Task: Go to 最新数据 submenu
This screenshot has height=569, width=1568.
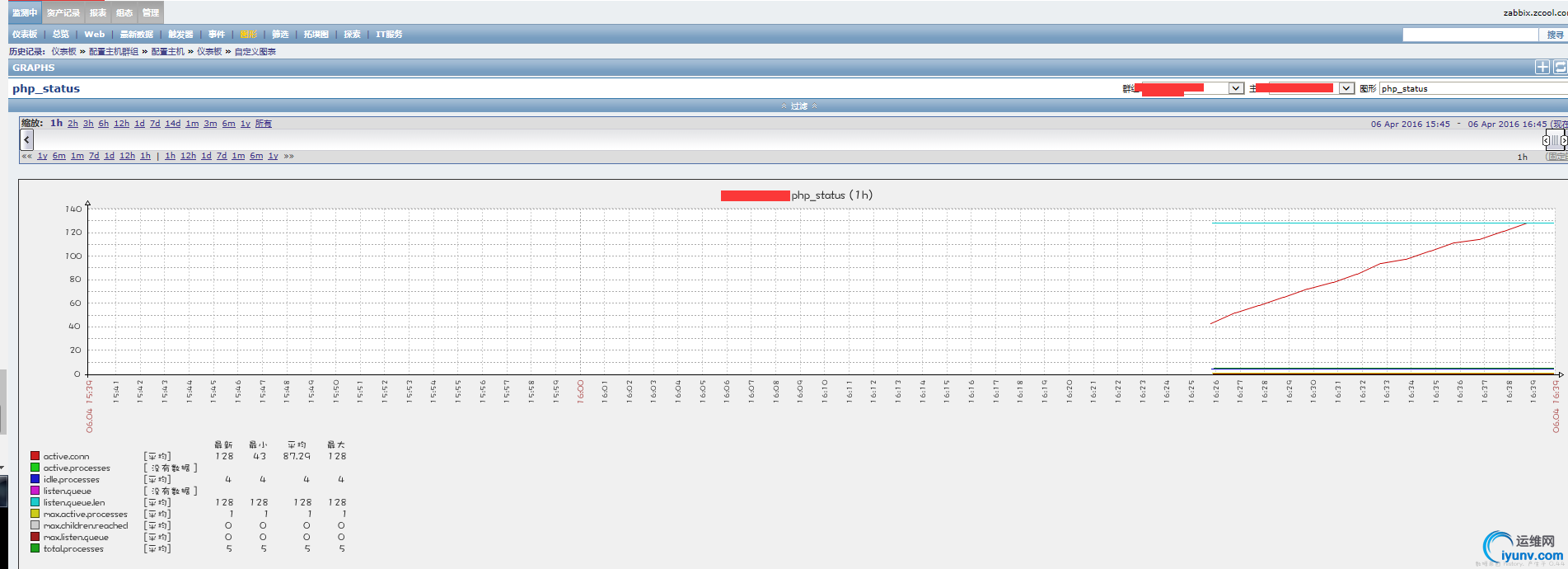Action: pos(137,35)
